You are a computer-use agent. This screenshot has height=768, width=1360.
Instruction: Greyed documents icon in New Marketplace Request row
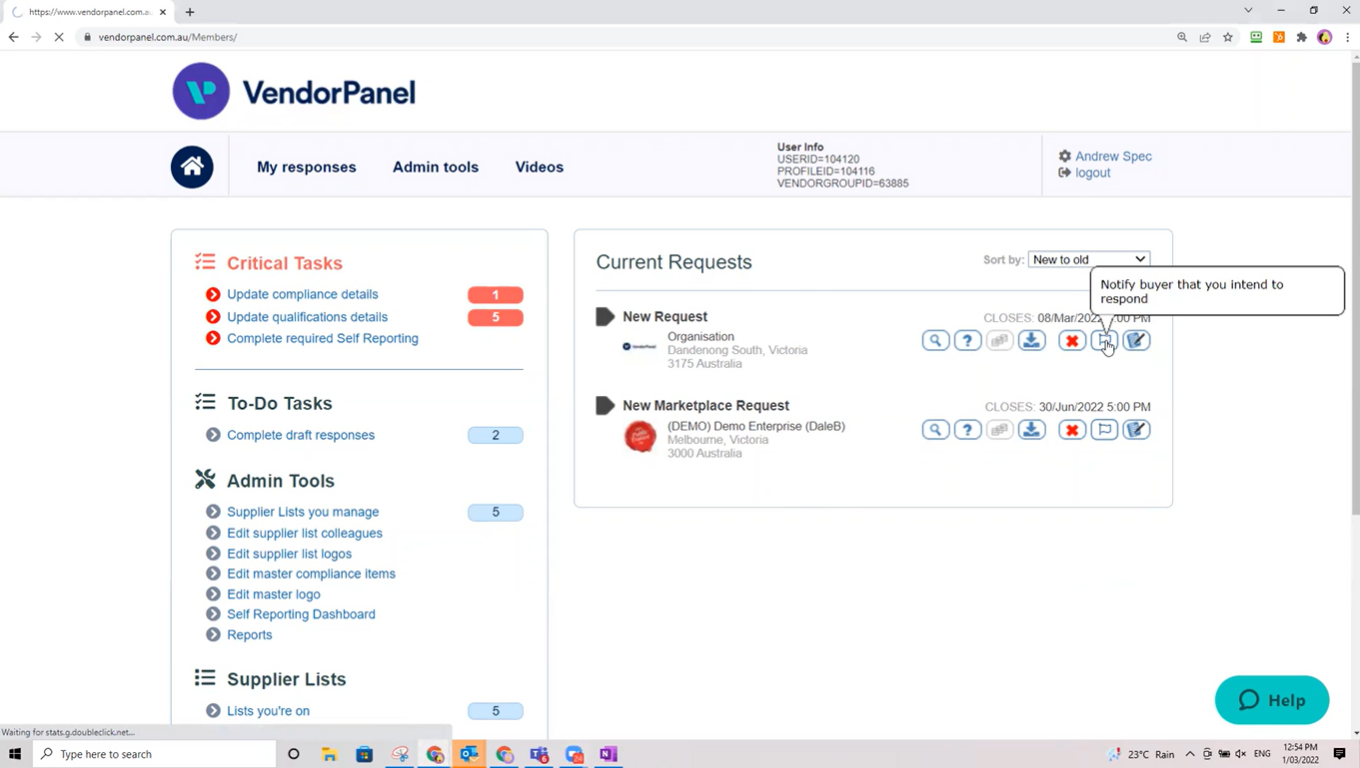click(999, 430)
